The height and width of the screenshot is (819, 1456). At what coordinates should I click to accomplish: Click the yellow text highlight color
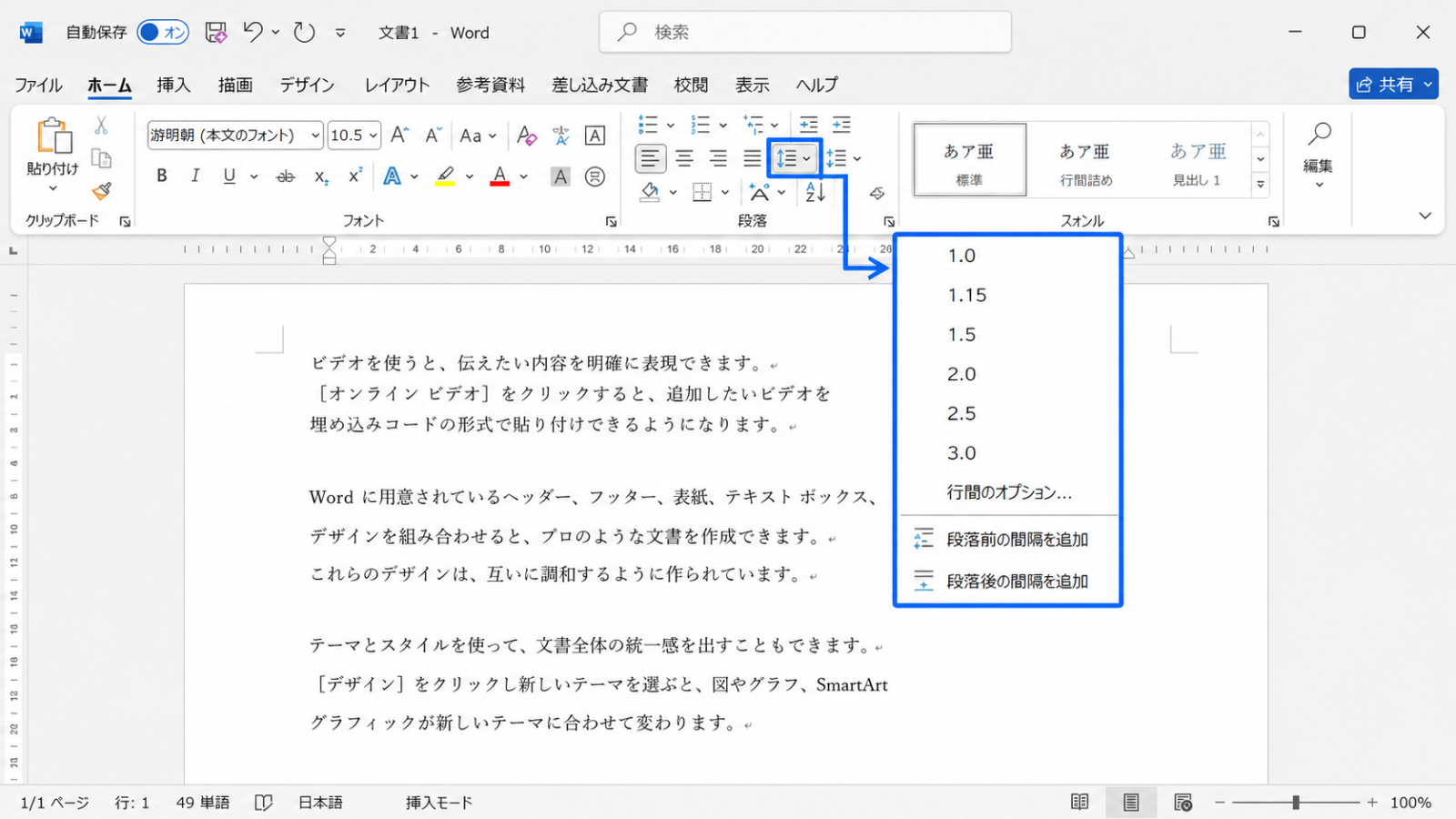(445, 177)
